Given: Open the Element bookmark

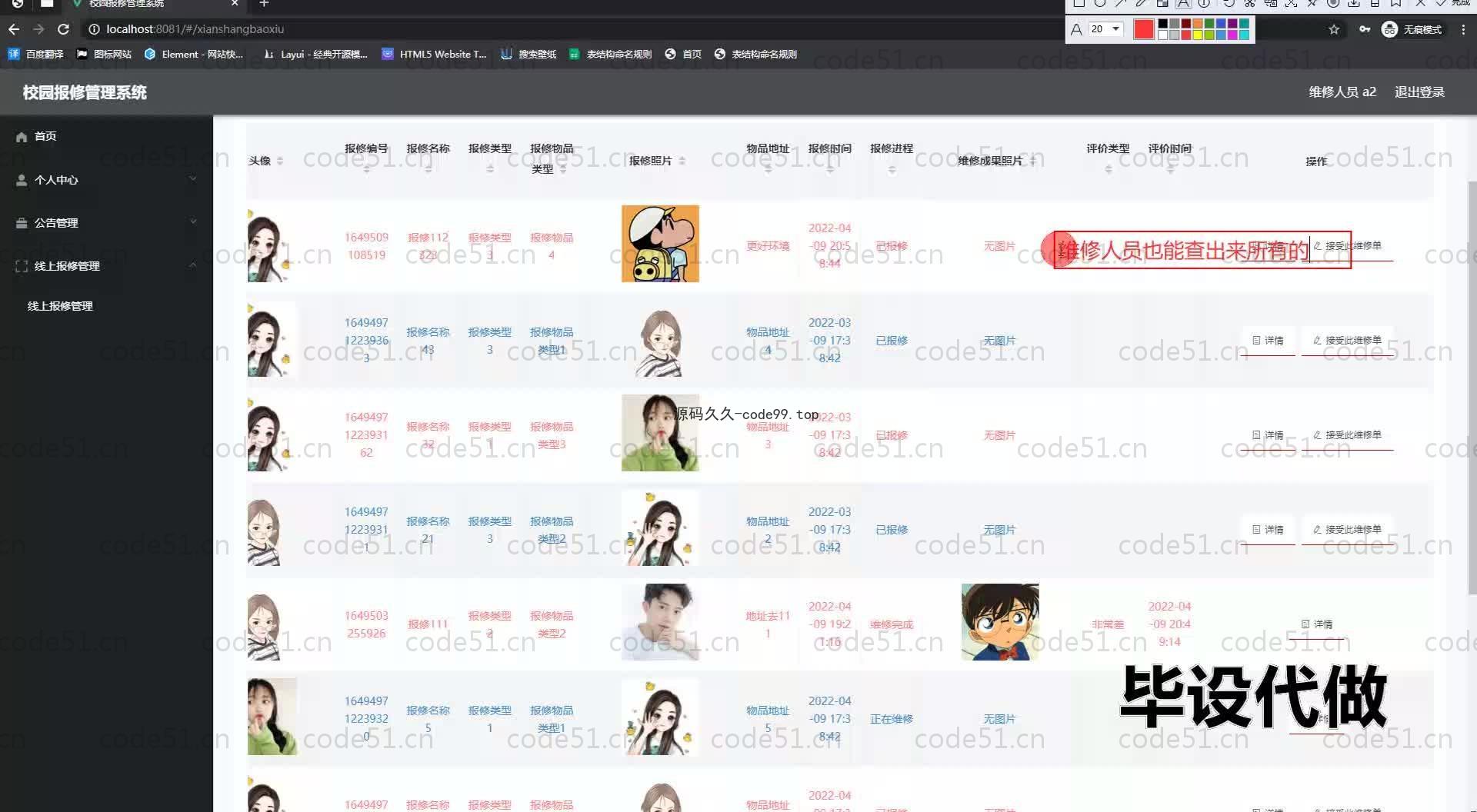Looking at the screenshot, I should [x=194, y=54].
